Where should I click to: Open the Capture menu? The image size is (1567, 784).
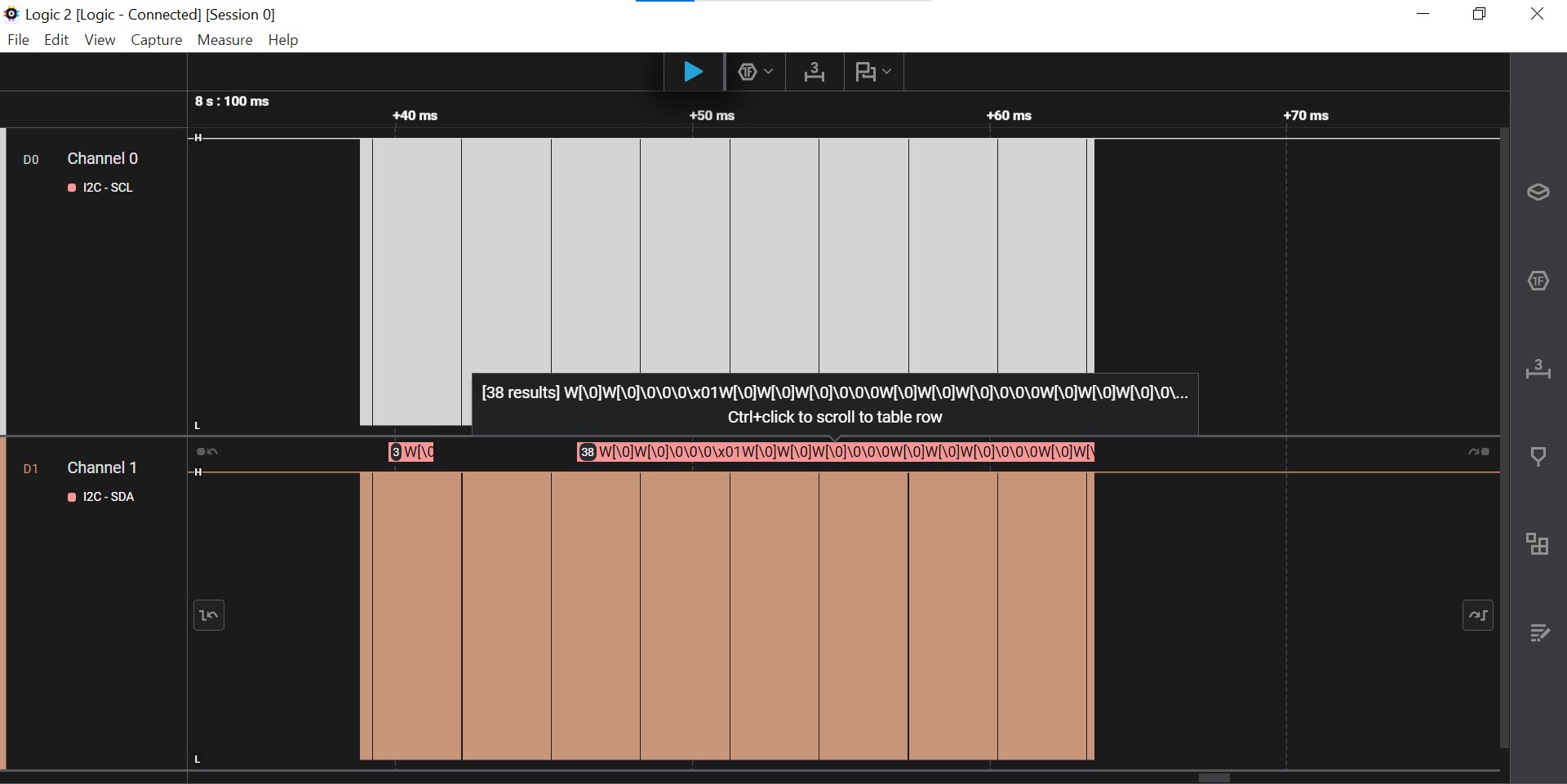point(156,40)
